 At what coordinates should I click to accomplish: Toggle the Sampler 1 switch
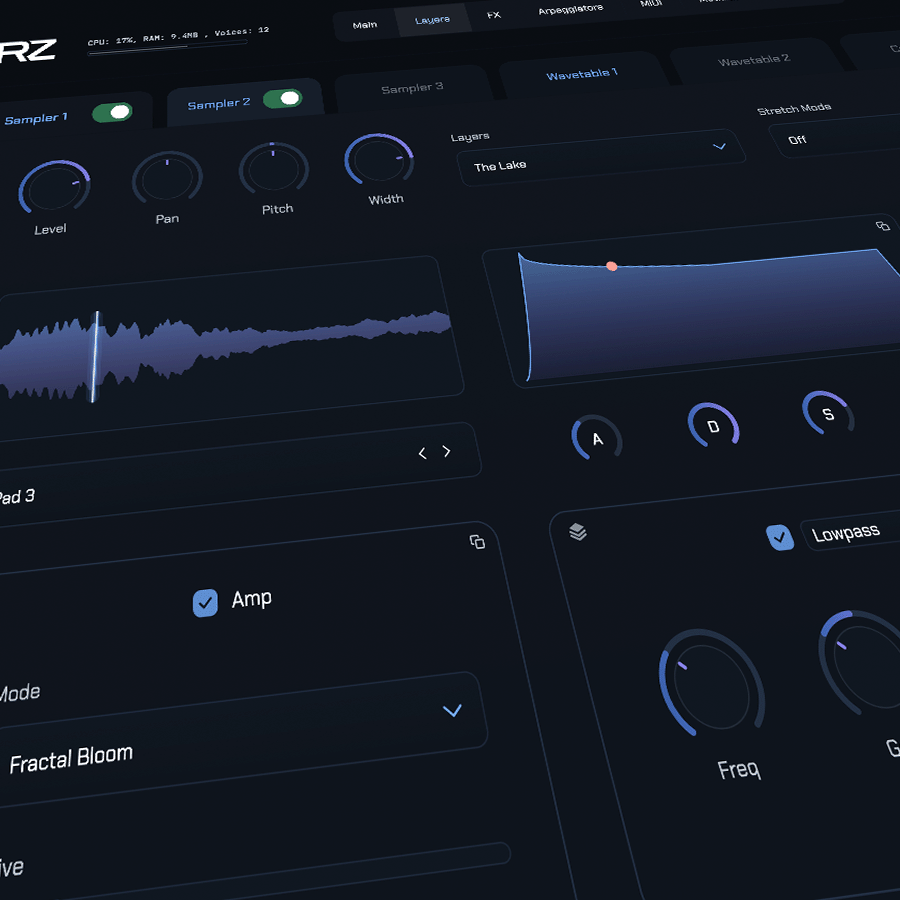(x=112, y=112)
